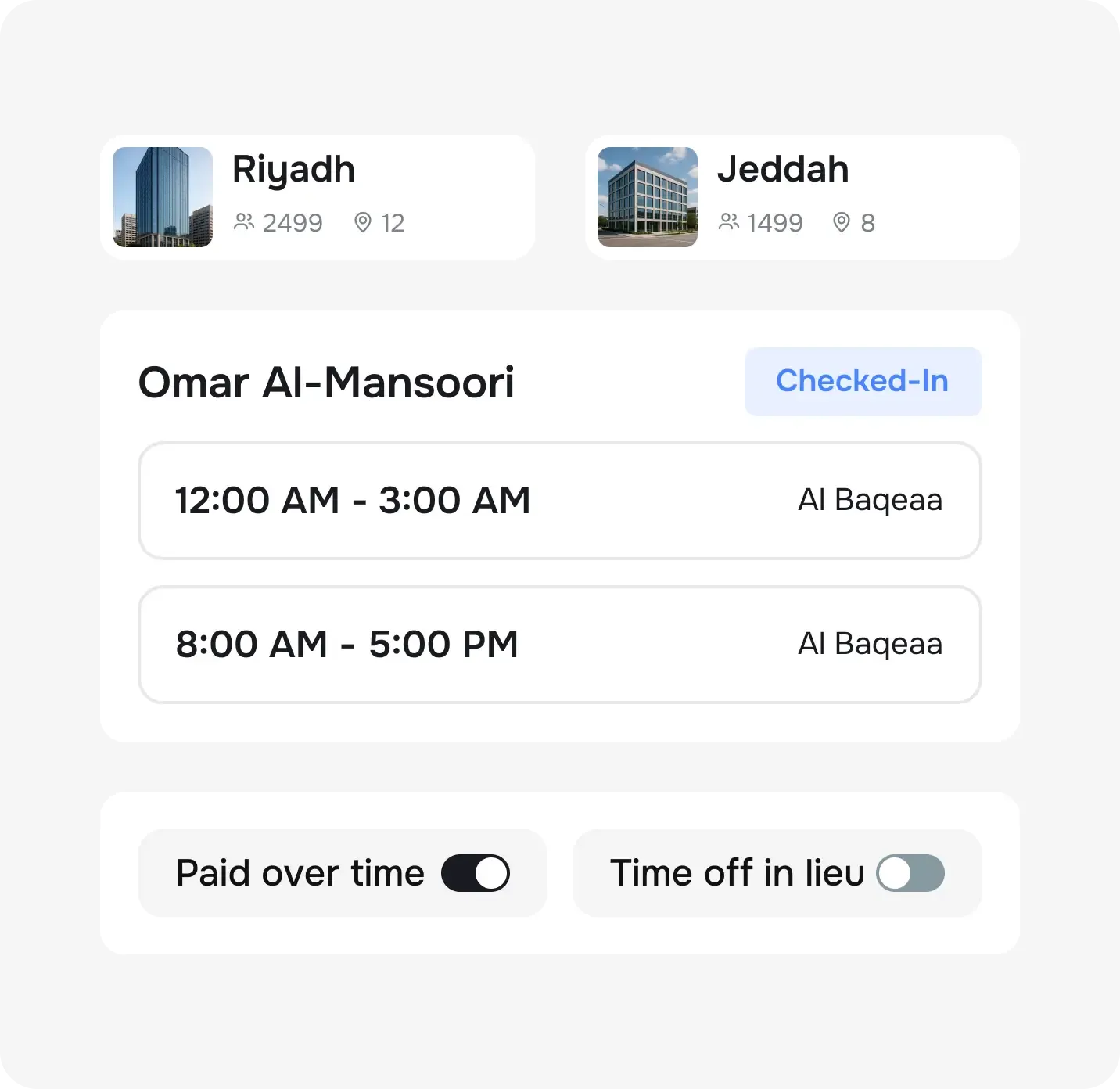
Task: Open the 8:00 AM - 5:00 PM shift entry
Action: (x=560, y=644)
